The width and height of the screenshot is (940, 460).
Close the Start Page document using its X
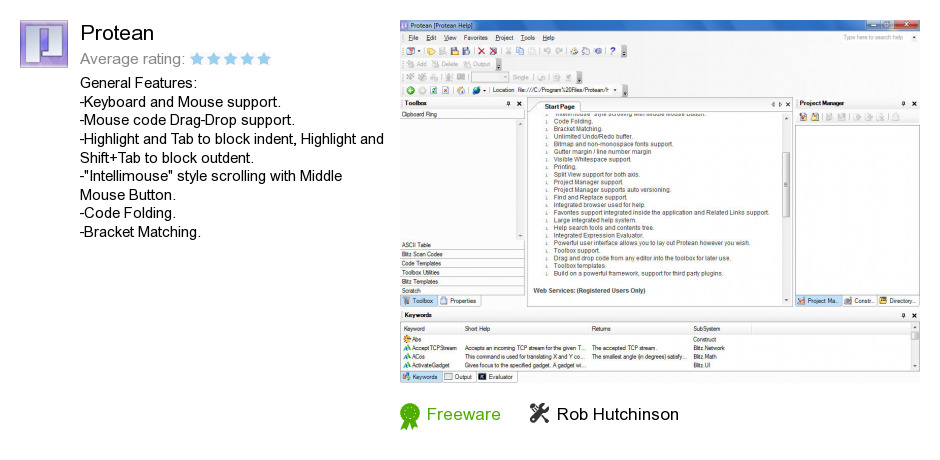[788, 104]
